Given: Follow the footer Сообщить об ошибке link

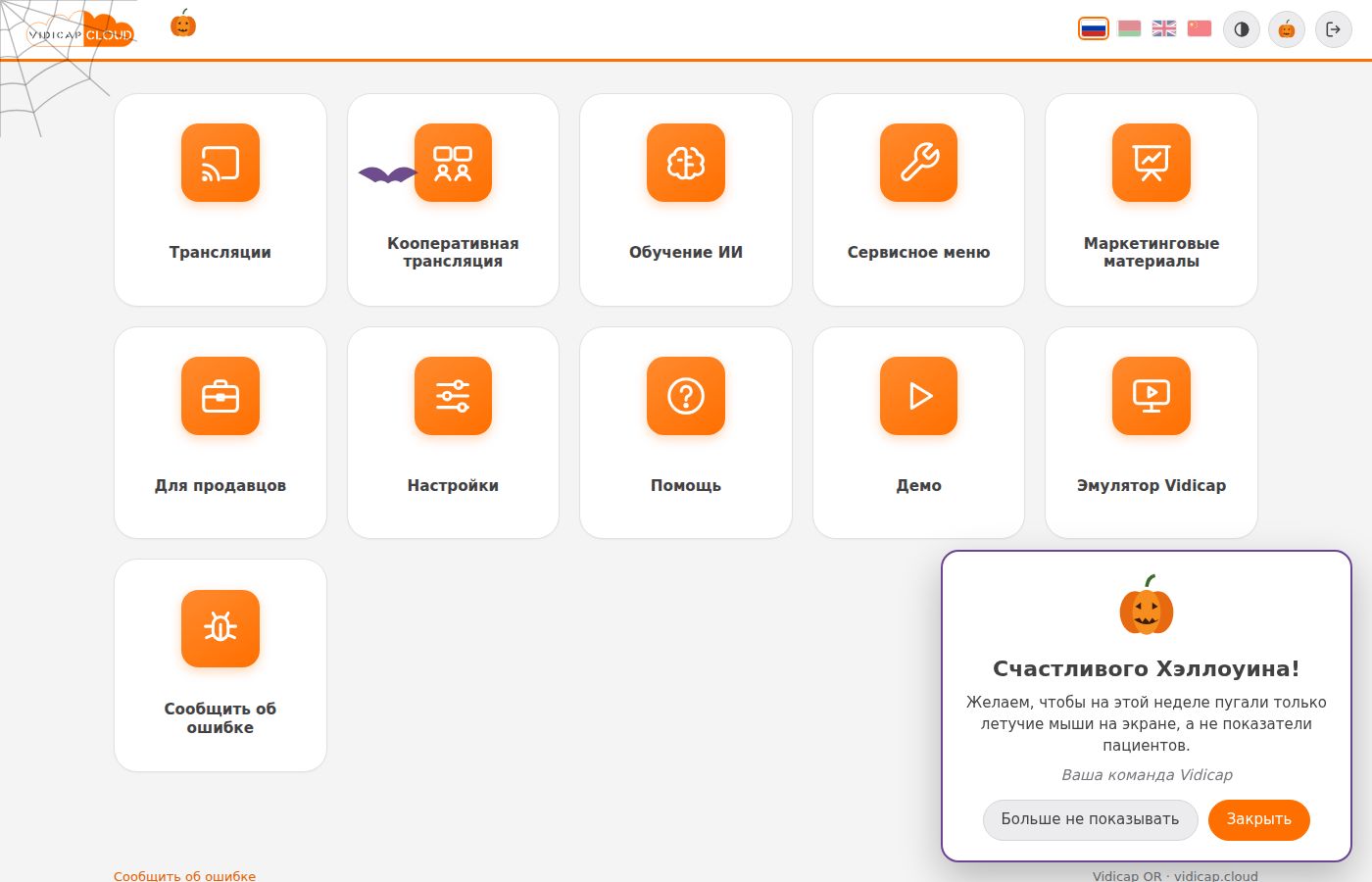Looking at the screenshot, I should (x=184, y=876).
